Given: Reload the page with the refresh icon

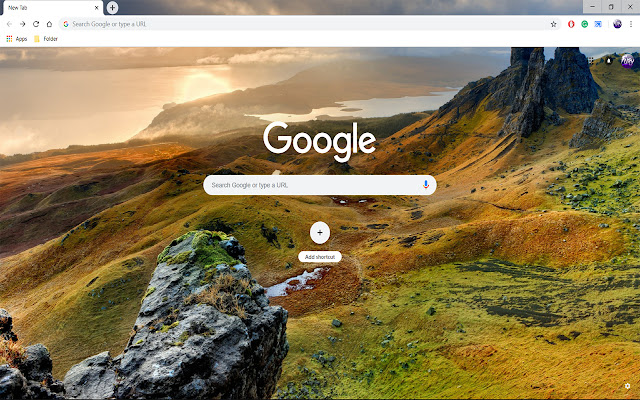Looking at the screenshot, I should [x=36, y=24].
